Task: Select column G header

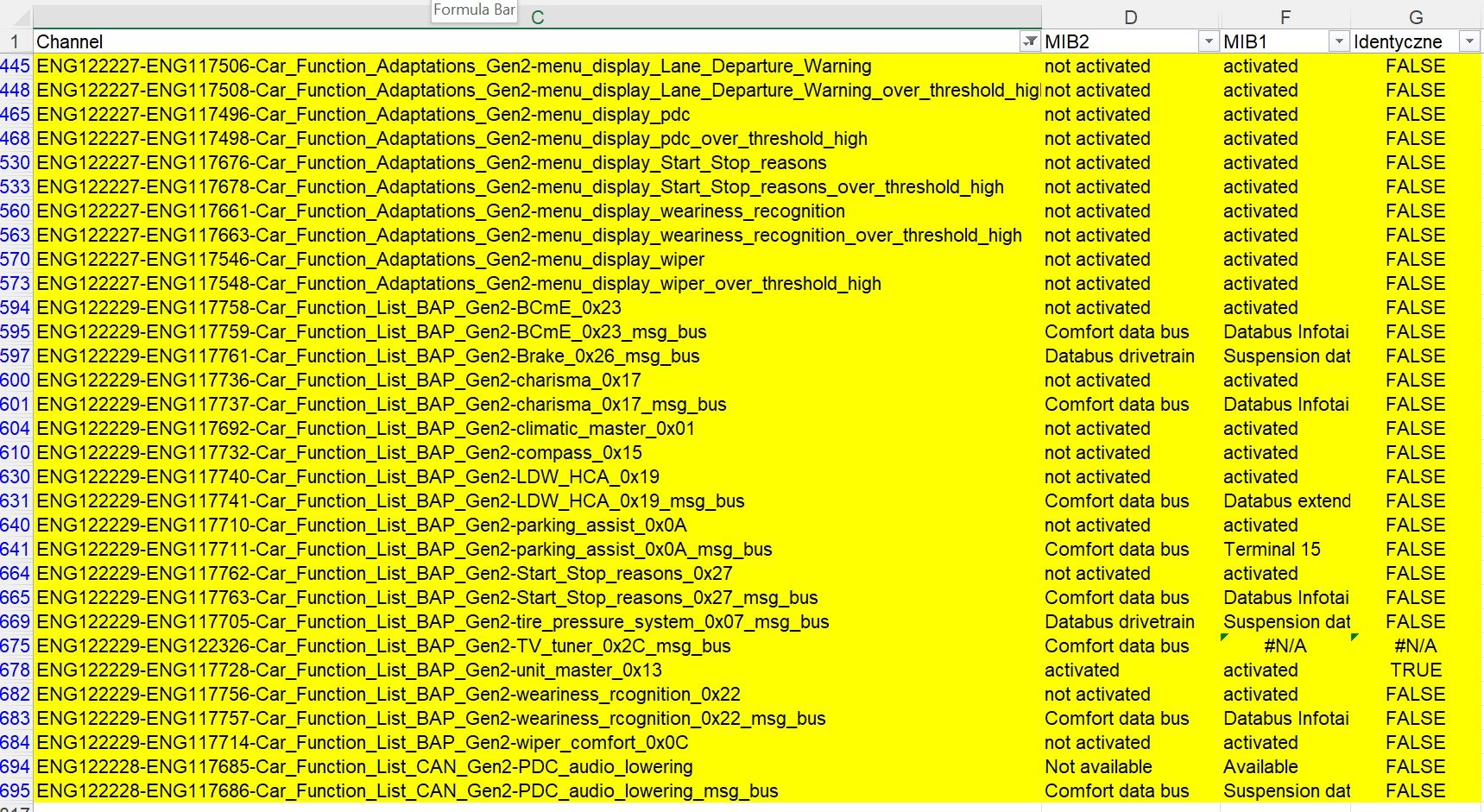Action: click(x=1416, y=17)
